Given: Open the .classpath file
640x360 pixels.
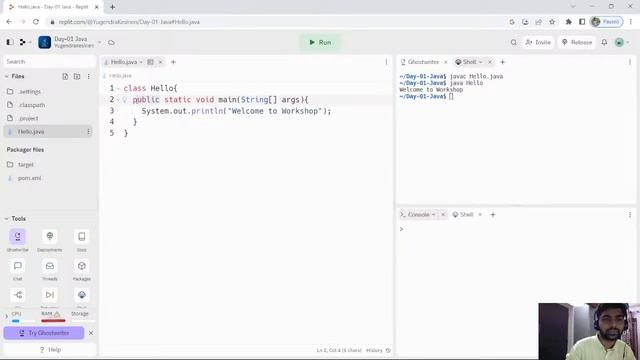Looking at the screenshot, I should tap(48, 105).
